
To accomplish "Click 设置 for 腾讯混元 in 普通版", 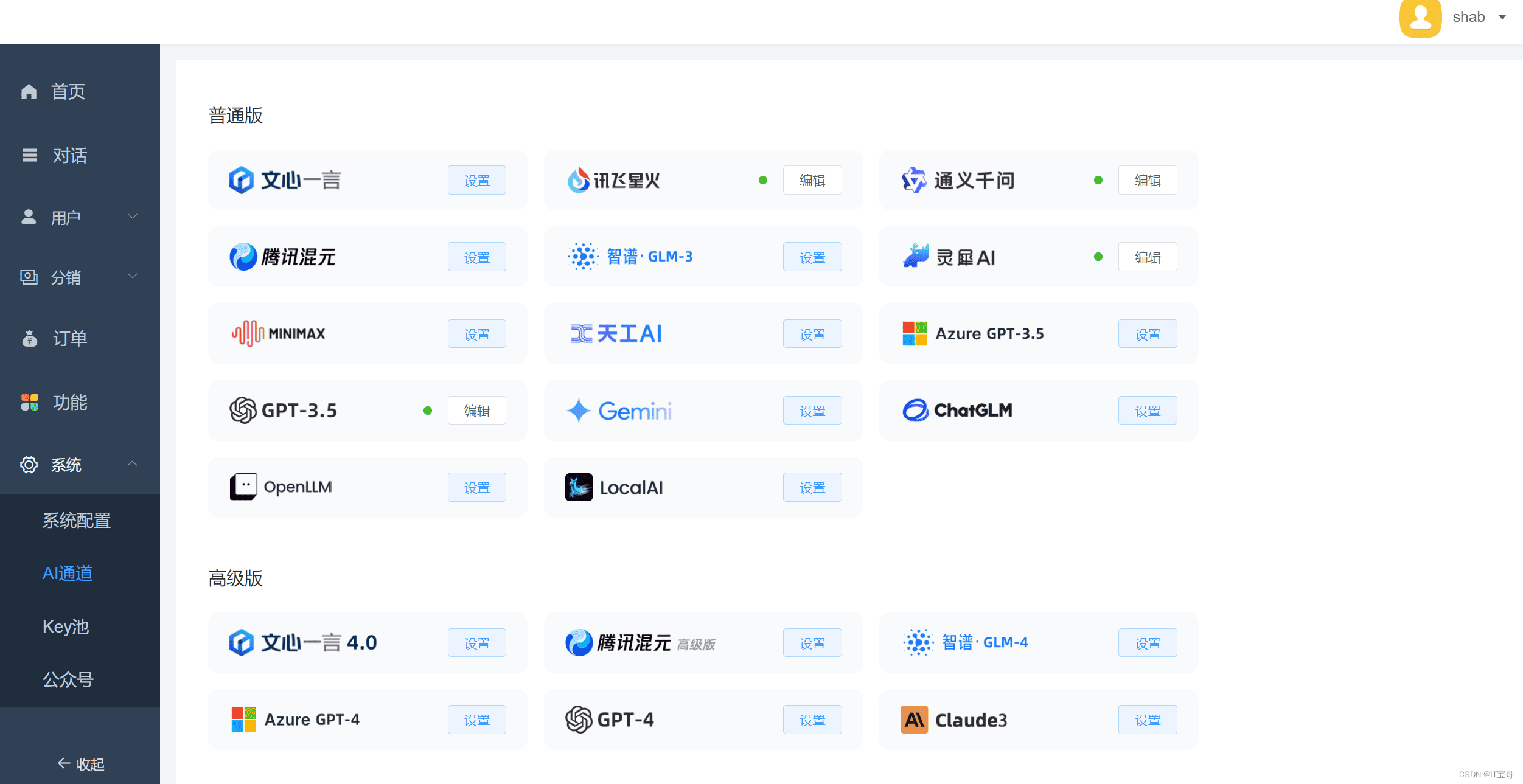I will click(x=477, y=257).
